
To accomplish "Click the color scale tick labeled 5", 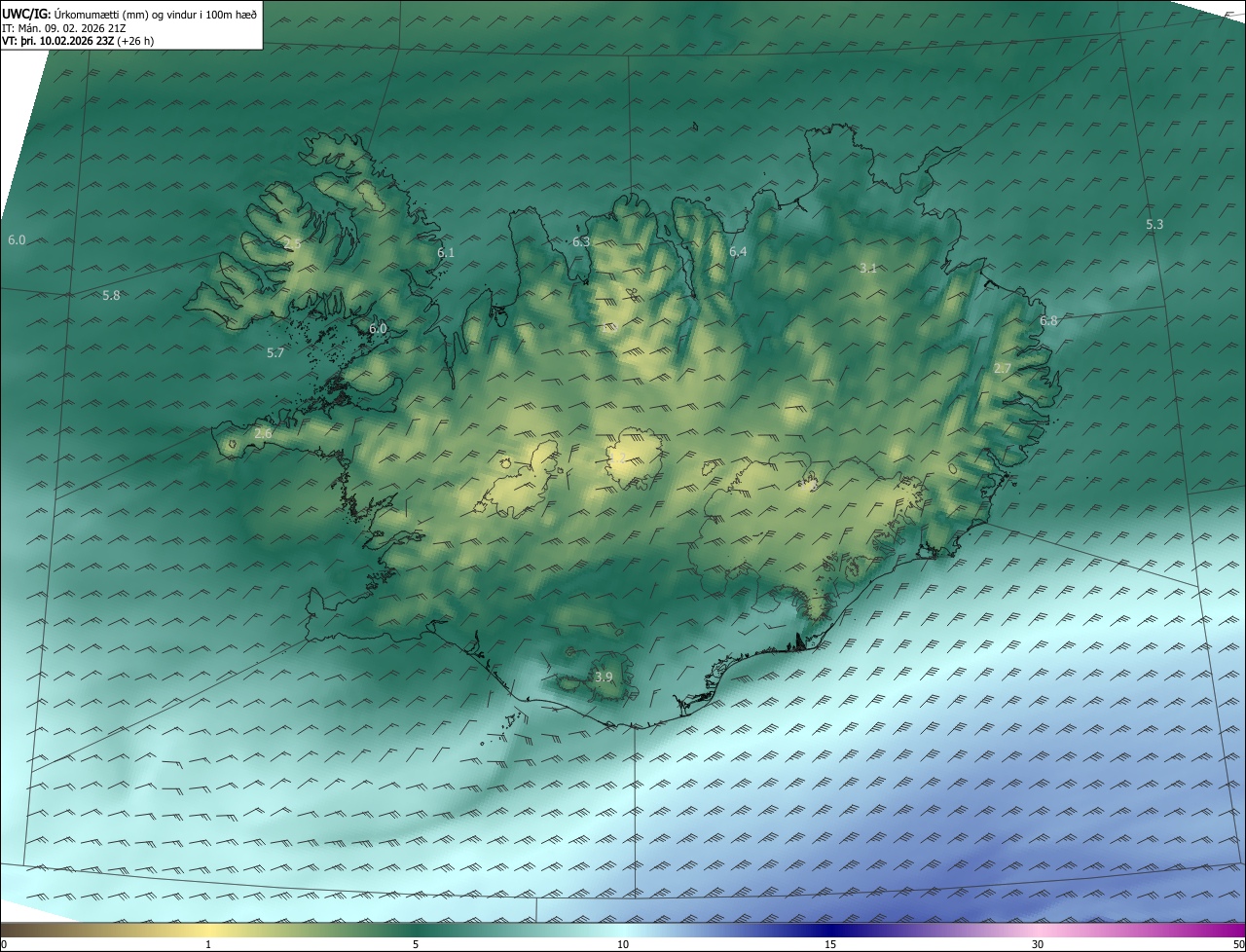I will point(416,944).
